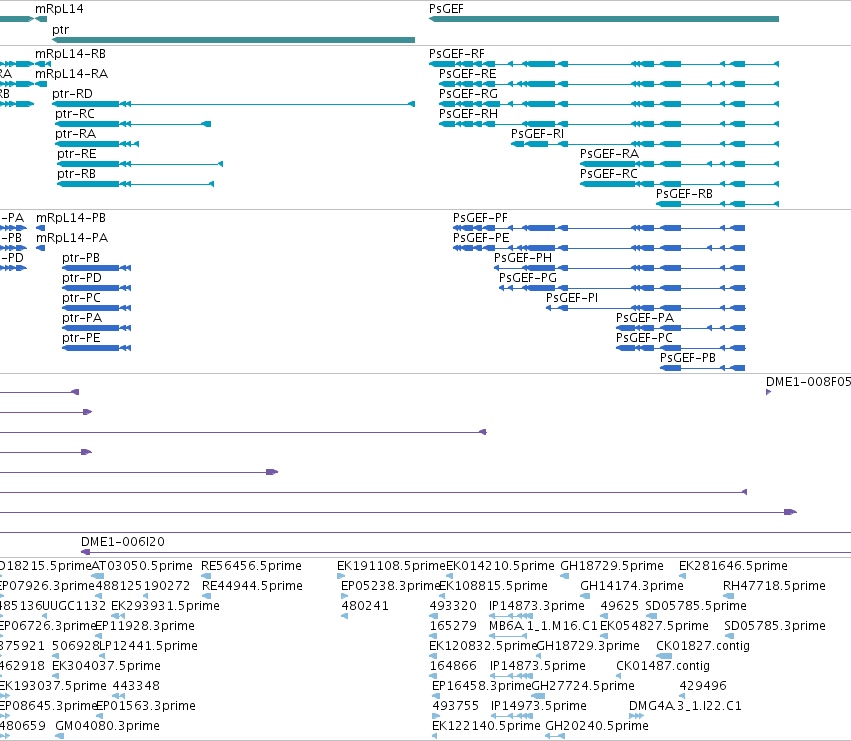
Task: Select protein ptr-PE
Action: (97, 348)
